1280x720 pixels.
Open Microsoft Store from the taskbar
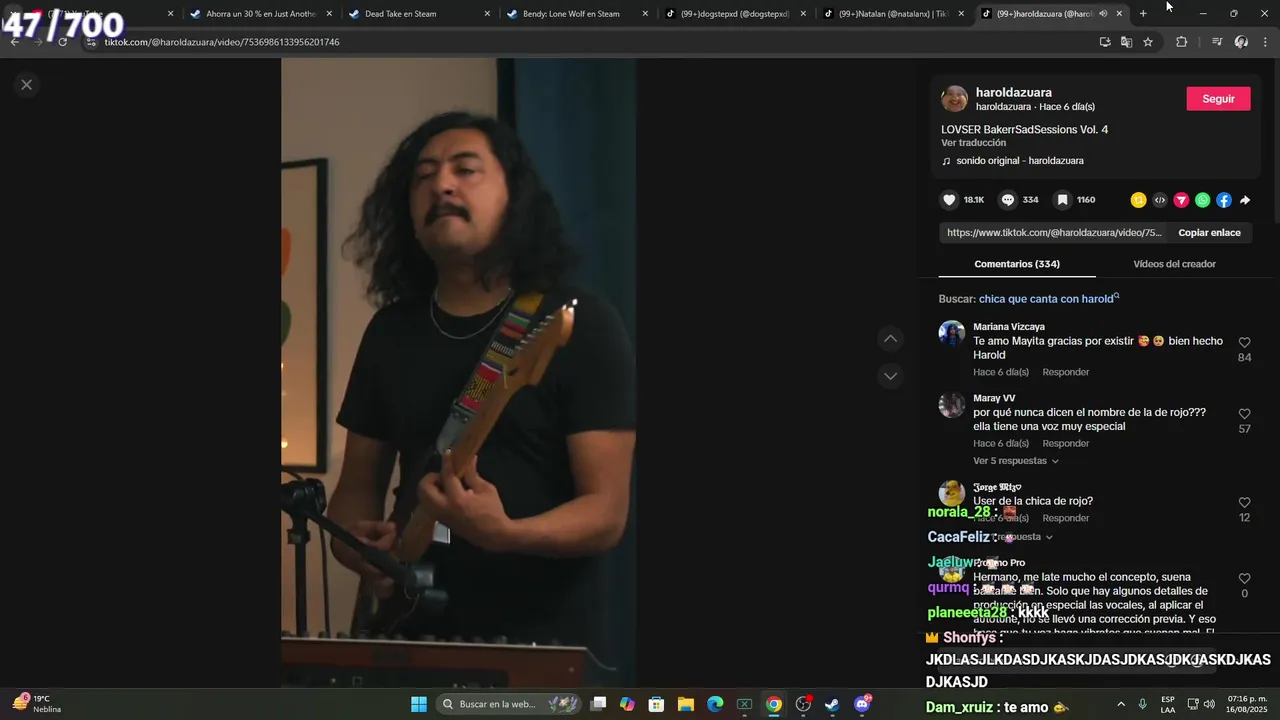[657, 704]
